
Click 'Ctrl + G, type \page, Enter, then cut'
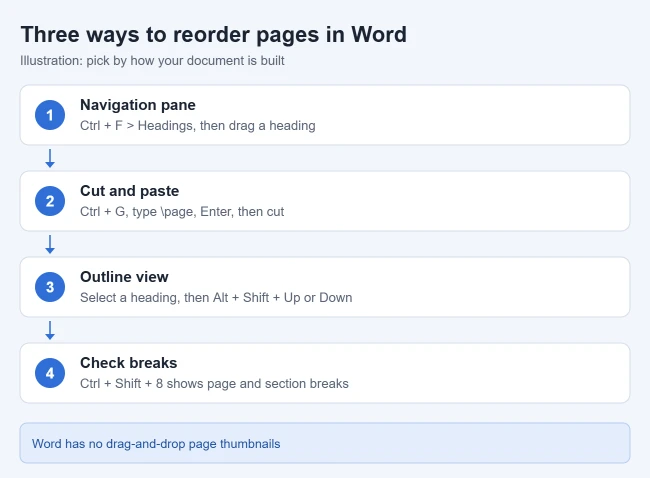[x=182, y=211]
